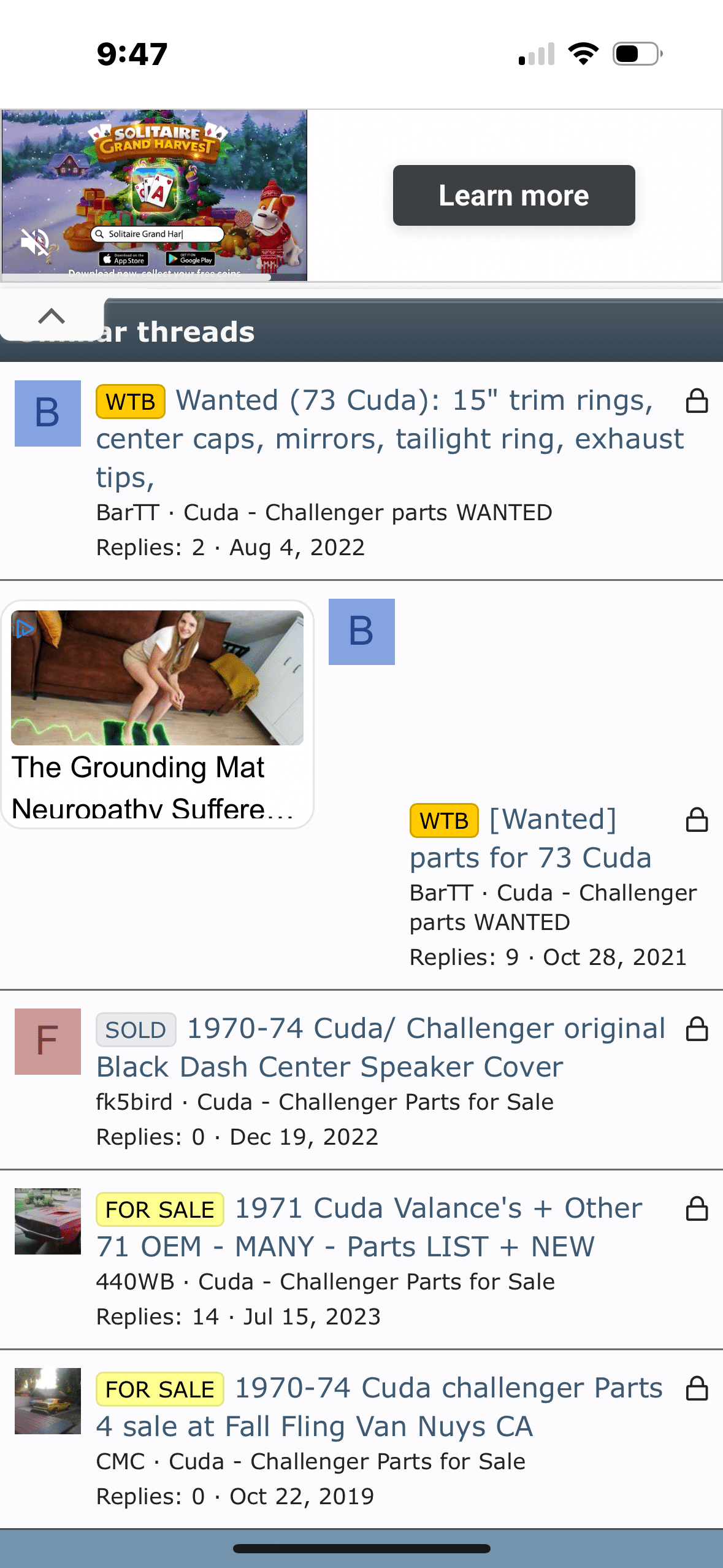Select the WTB tag on trim rings thread

coord(131,402)
